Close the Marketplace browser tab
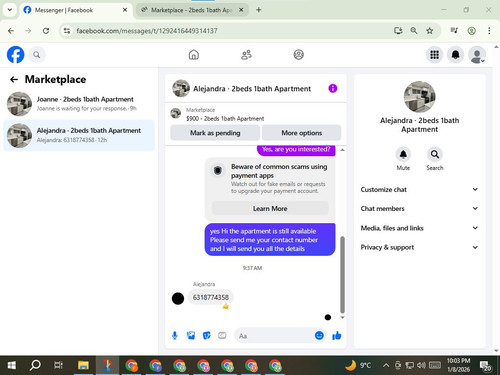This screenshot has height=375, width=500. point(241,10)
